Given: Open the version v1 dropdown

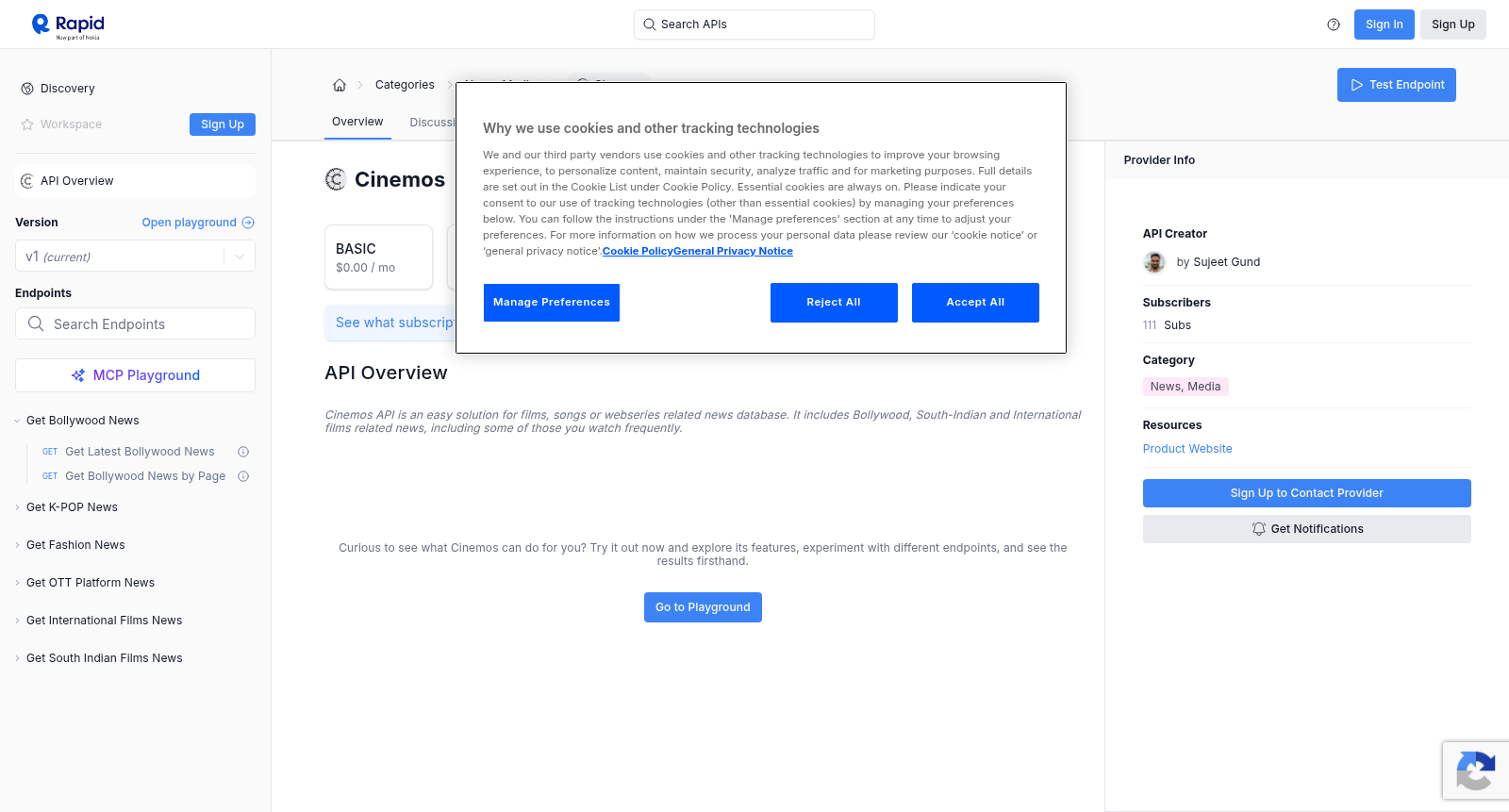Looking at the screenshot, I should [135, 257].
